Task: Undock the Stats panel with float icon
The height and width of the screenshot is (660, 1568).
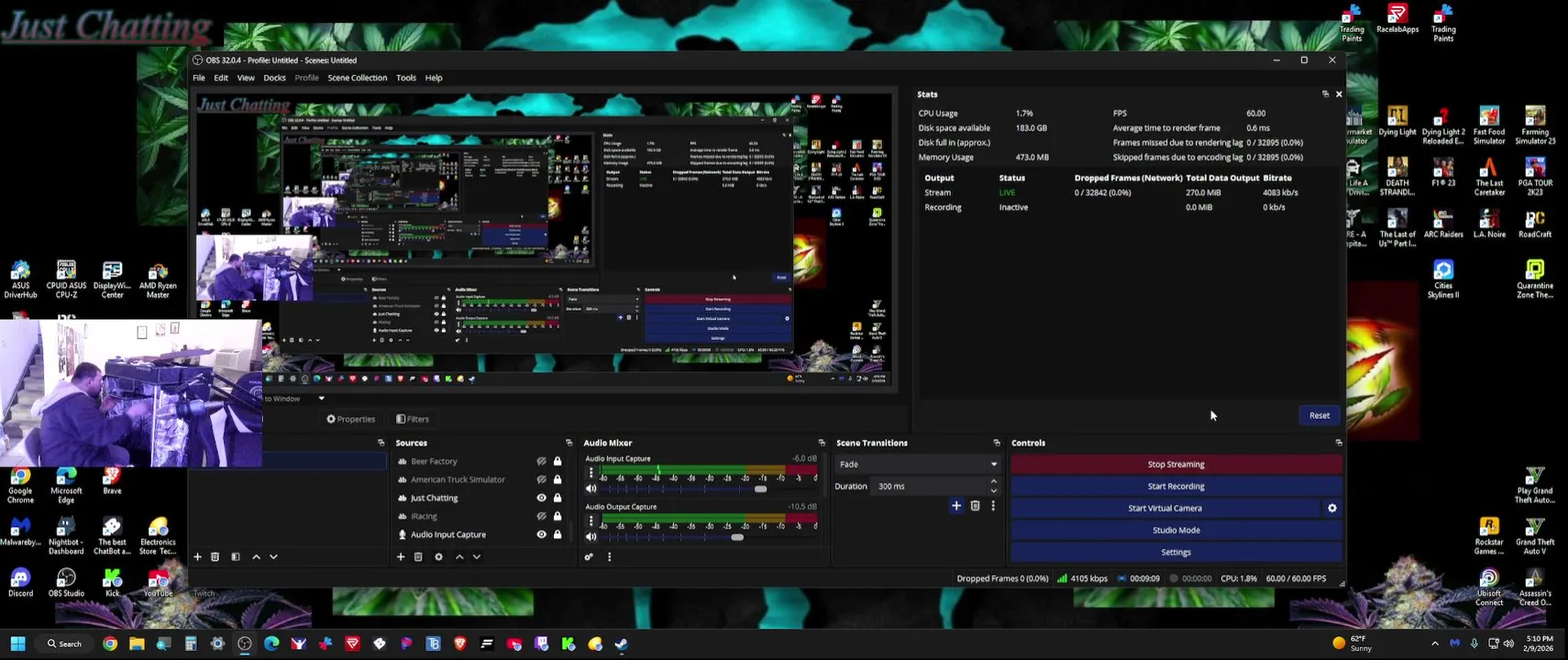Action: tap(1325, 94)
